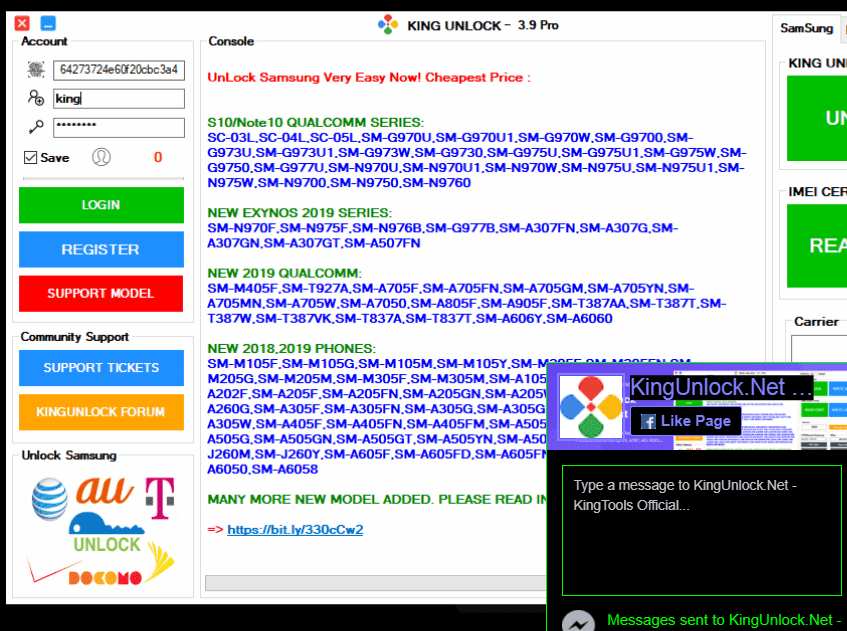
Task: Click the red SUPPORT MODEL button
Action: 101,293
